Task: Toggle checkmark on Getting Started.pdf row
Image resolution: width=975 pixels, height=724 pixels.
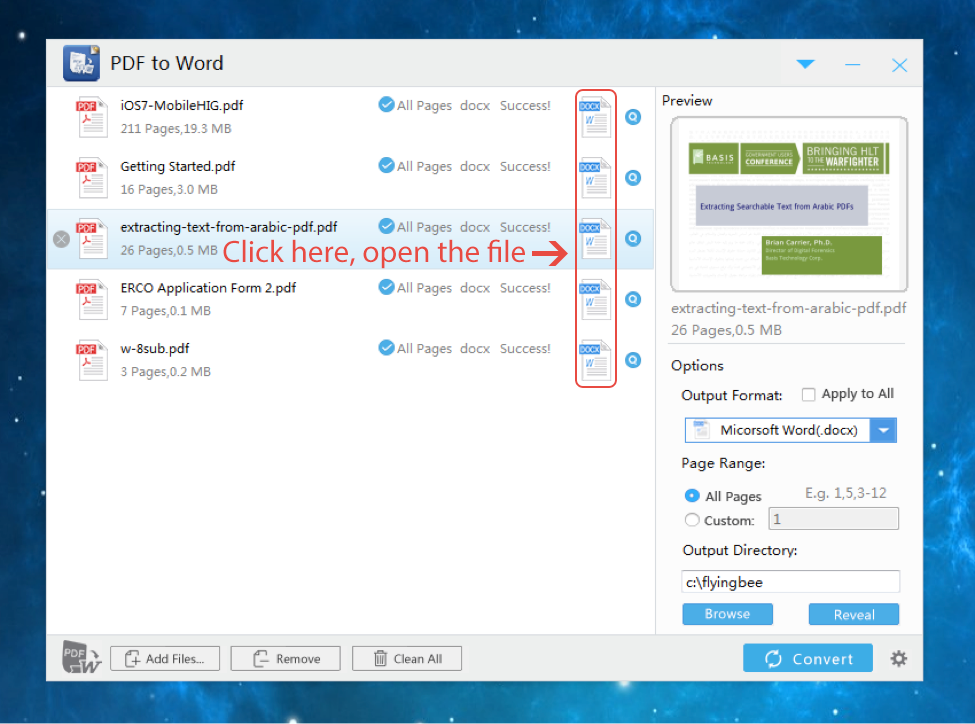Action: 386,165
